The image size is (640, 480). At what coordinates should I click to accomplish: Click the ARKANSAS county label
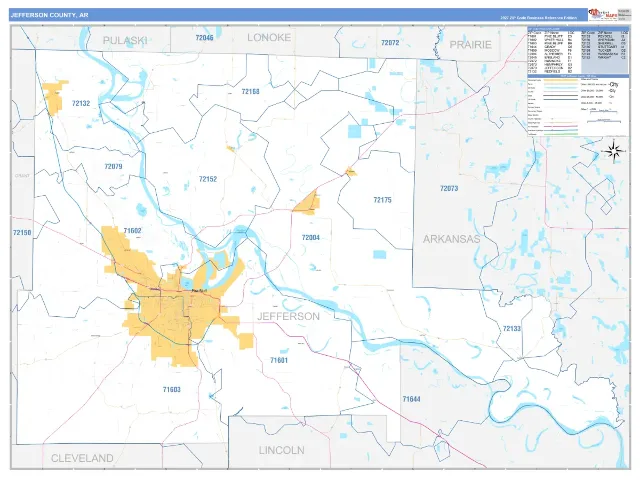[x=451, y=239]
